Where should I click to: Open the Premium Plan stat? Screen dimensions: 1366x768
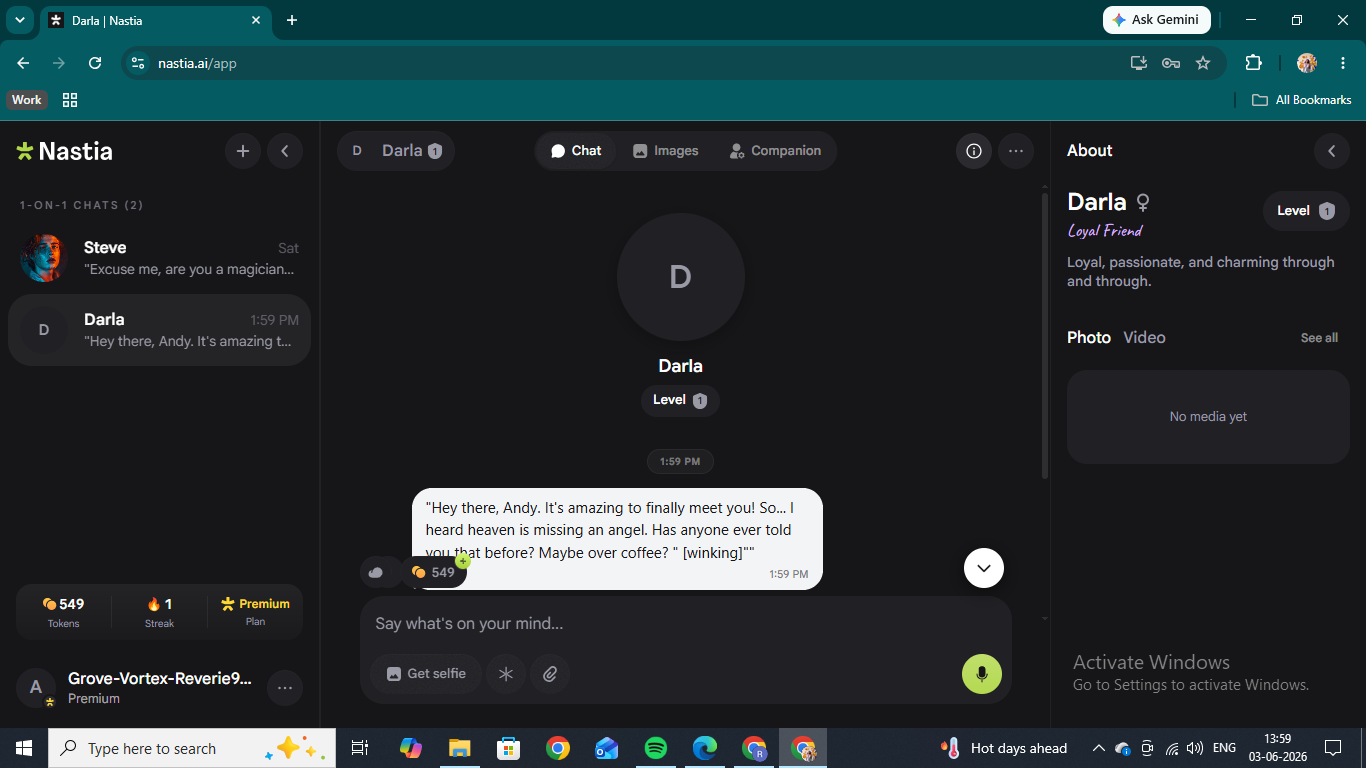[x=256, y=612]
